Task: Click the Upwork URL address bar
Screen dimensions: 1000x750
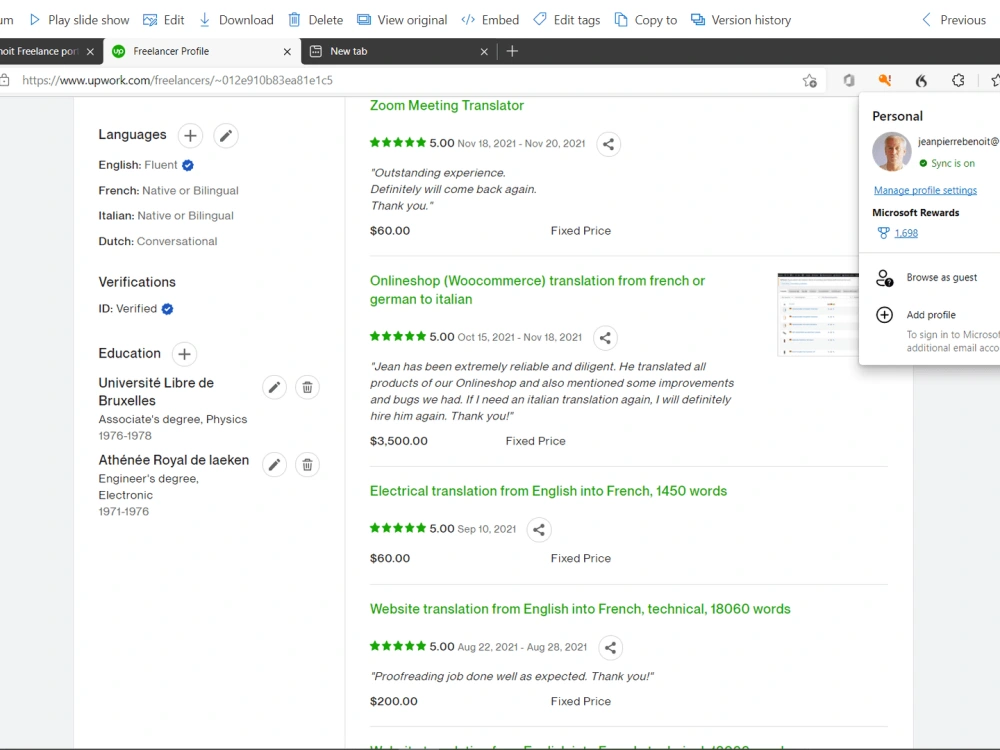Action: (x=408, y=80)
